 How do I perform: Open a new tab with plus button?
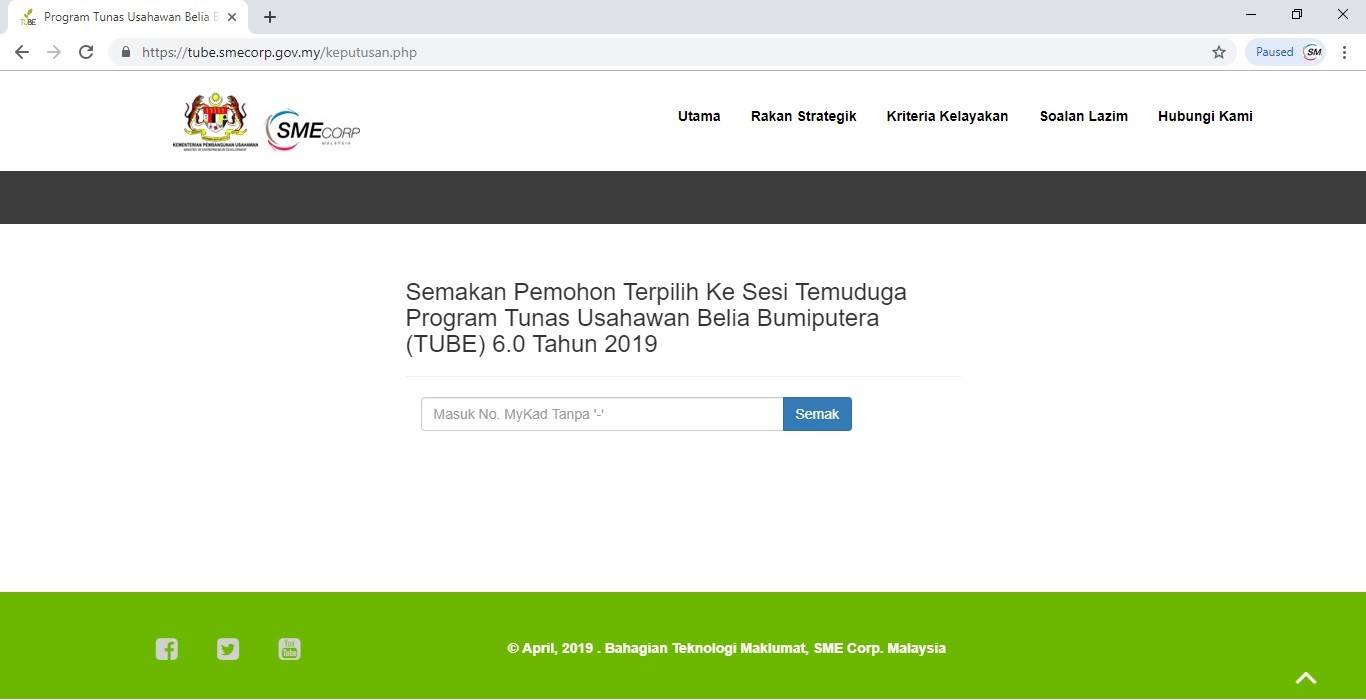(x=270, y=17)
